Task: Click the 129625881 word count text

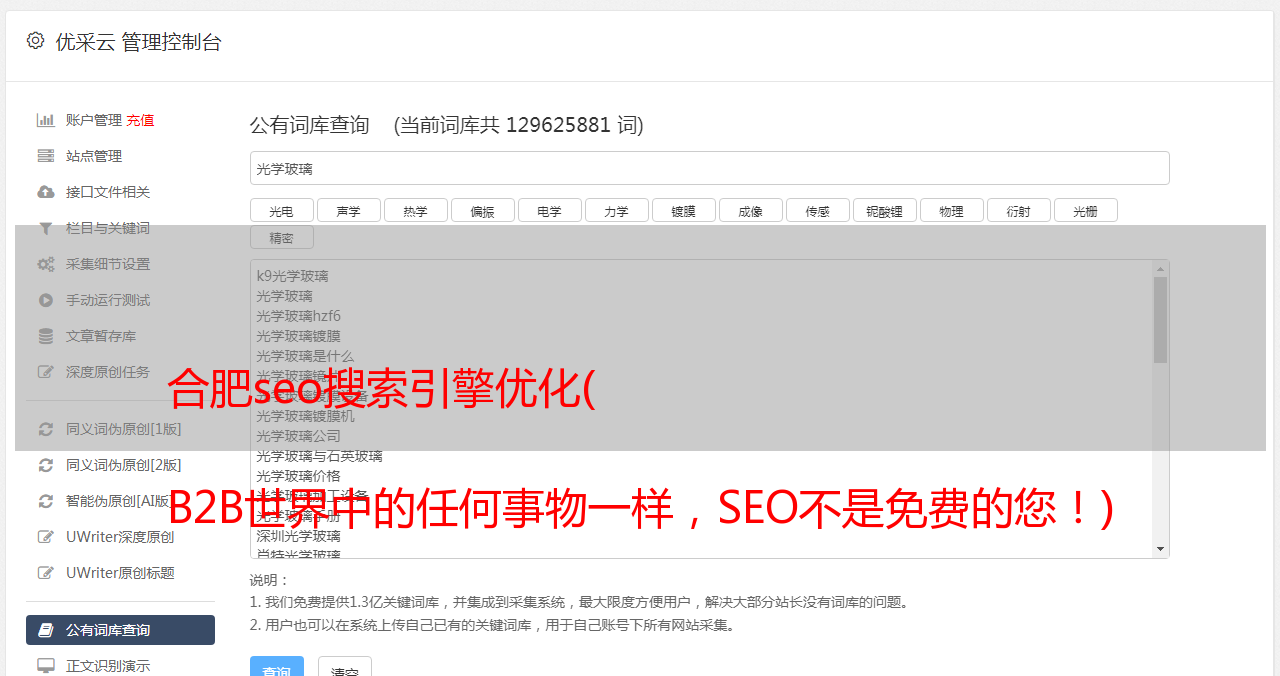Action: pos(558,125)
